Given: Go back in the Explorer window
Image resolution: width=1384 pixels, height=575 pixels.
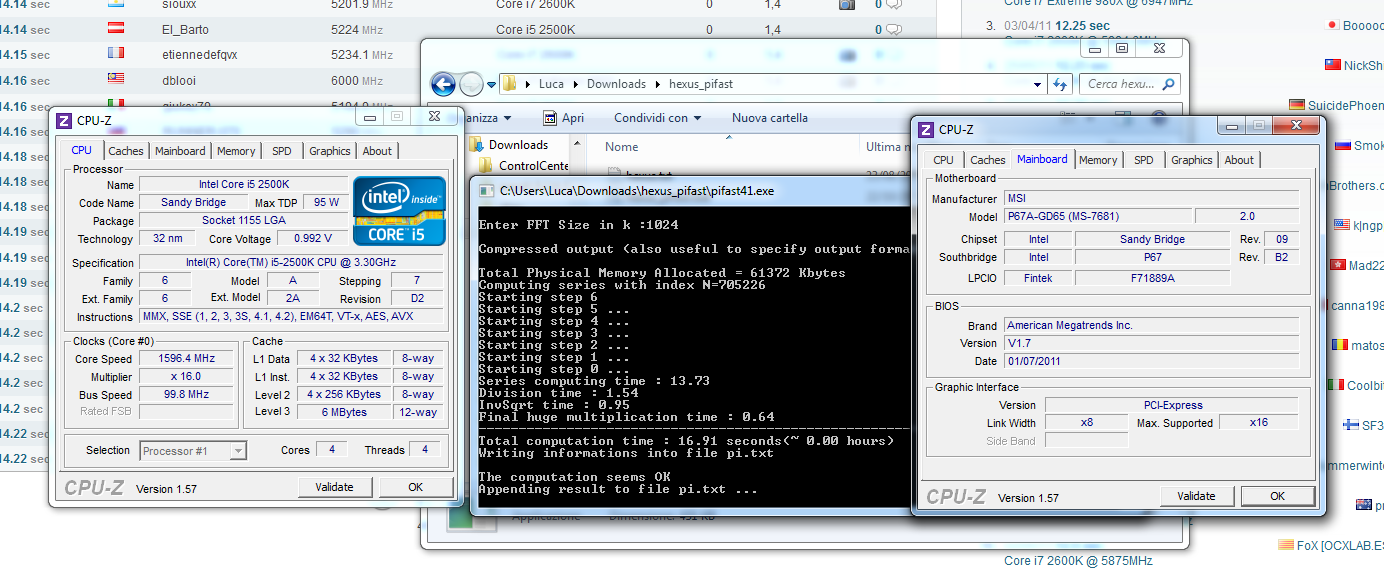Looking at the screenshot, I should [443, 84].
